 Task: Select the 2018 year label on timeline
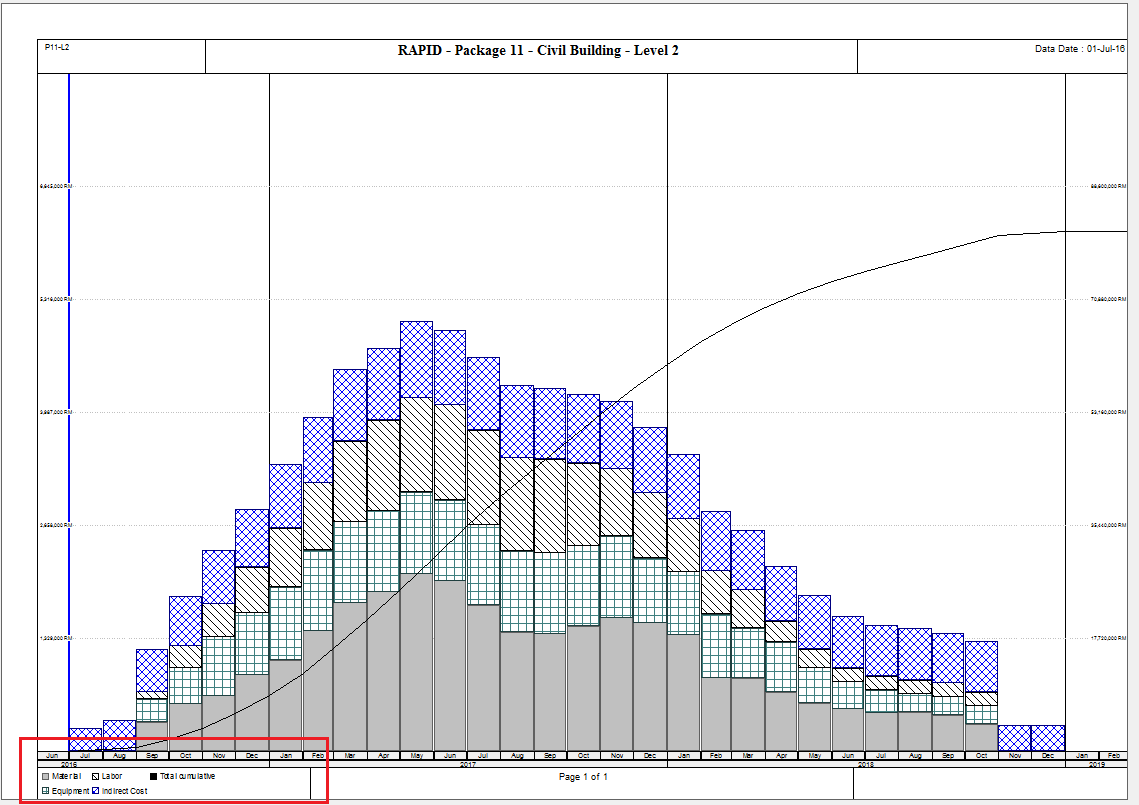click(866, 764)
